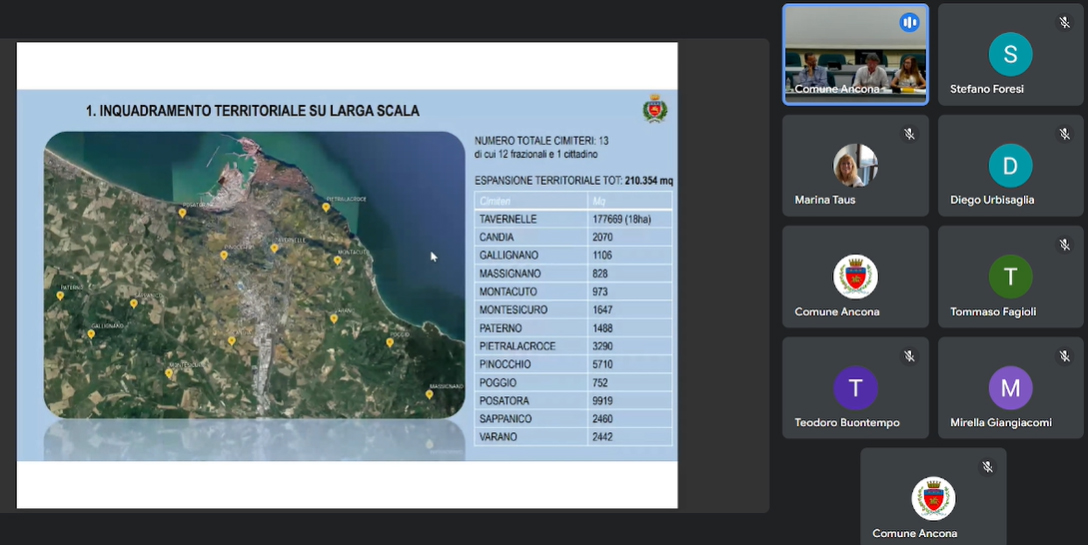Select the muted mic icon for Diego Urbisaglia
1088x545 pixels.
click(1065, 134)
